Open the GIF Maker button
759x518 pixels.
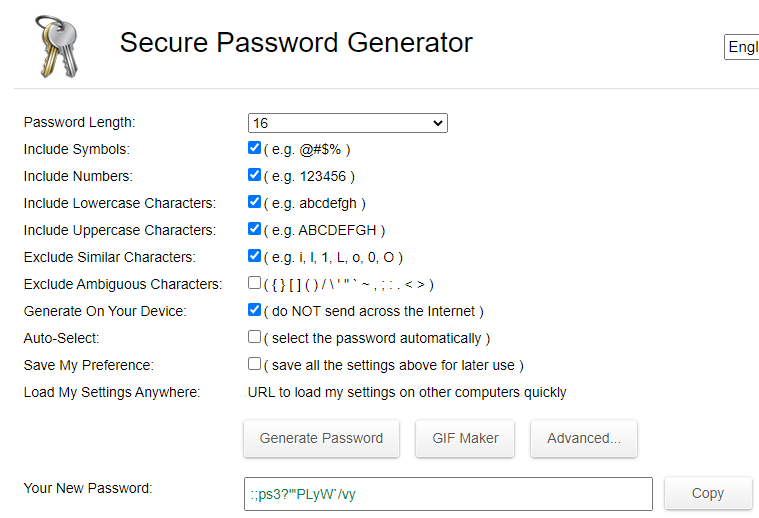pyautogui.click(x=465, y=438)
